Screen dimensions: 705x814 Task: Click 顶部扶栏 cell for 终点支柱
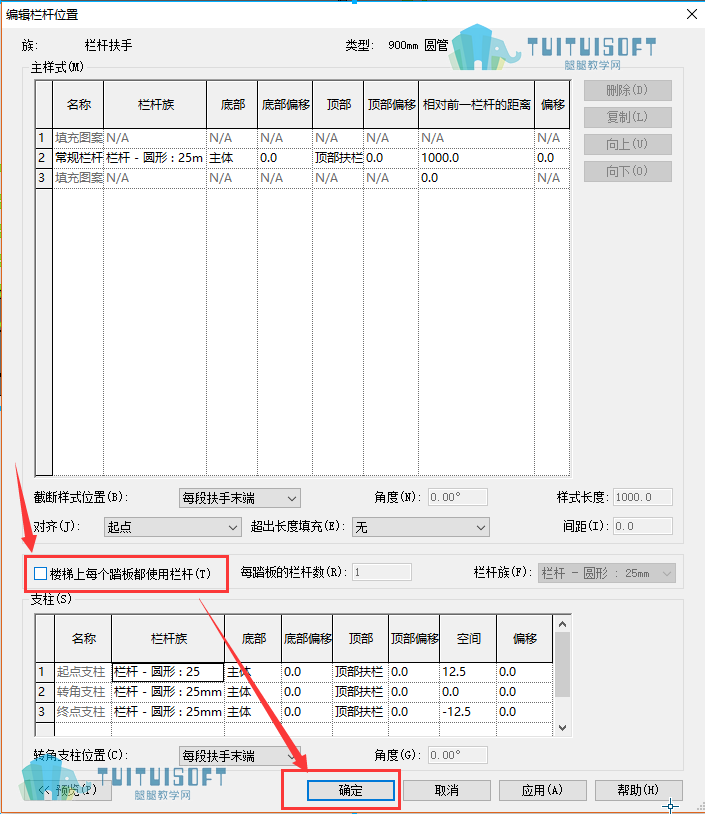click(361, 712)
